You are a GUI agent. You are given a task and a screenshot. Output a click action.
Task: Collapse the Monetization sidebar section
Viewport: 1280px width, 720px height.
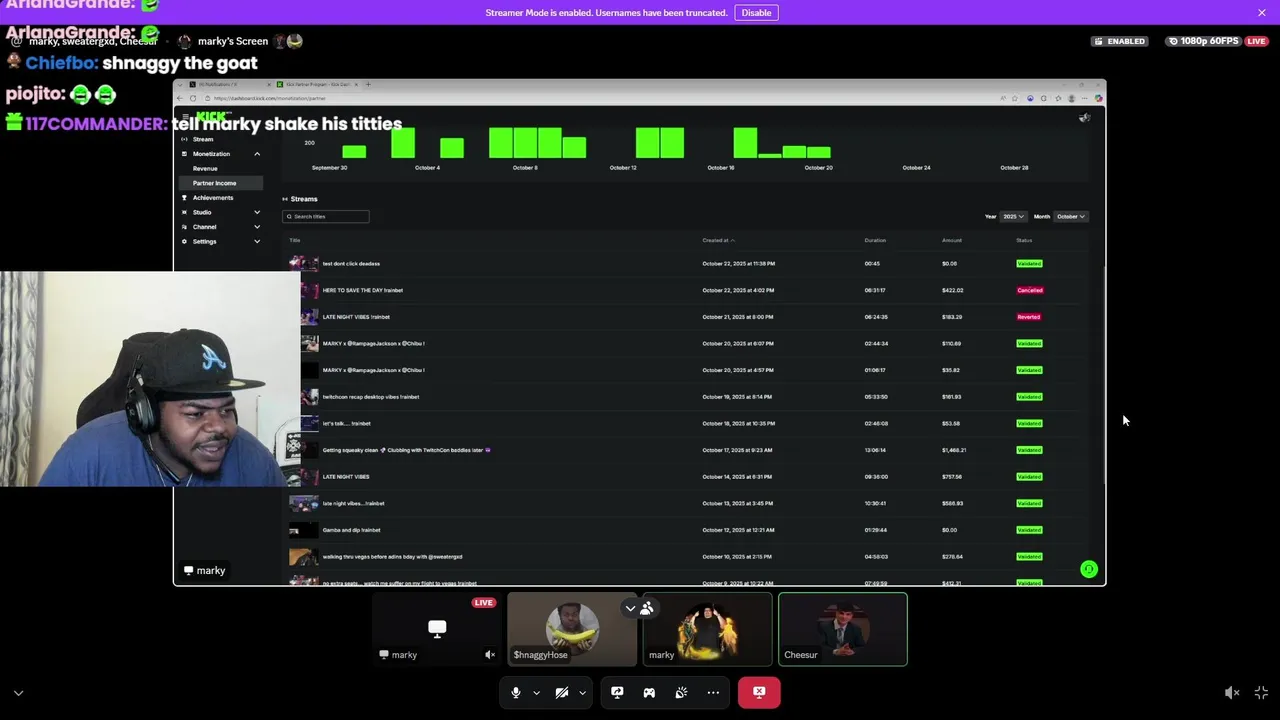coord(257,154)
